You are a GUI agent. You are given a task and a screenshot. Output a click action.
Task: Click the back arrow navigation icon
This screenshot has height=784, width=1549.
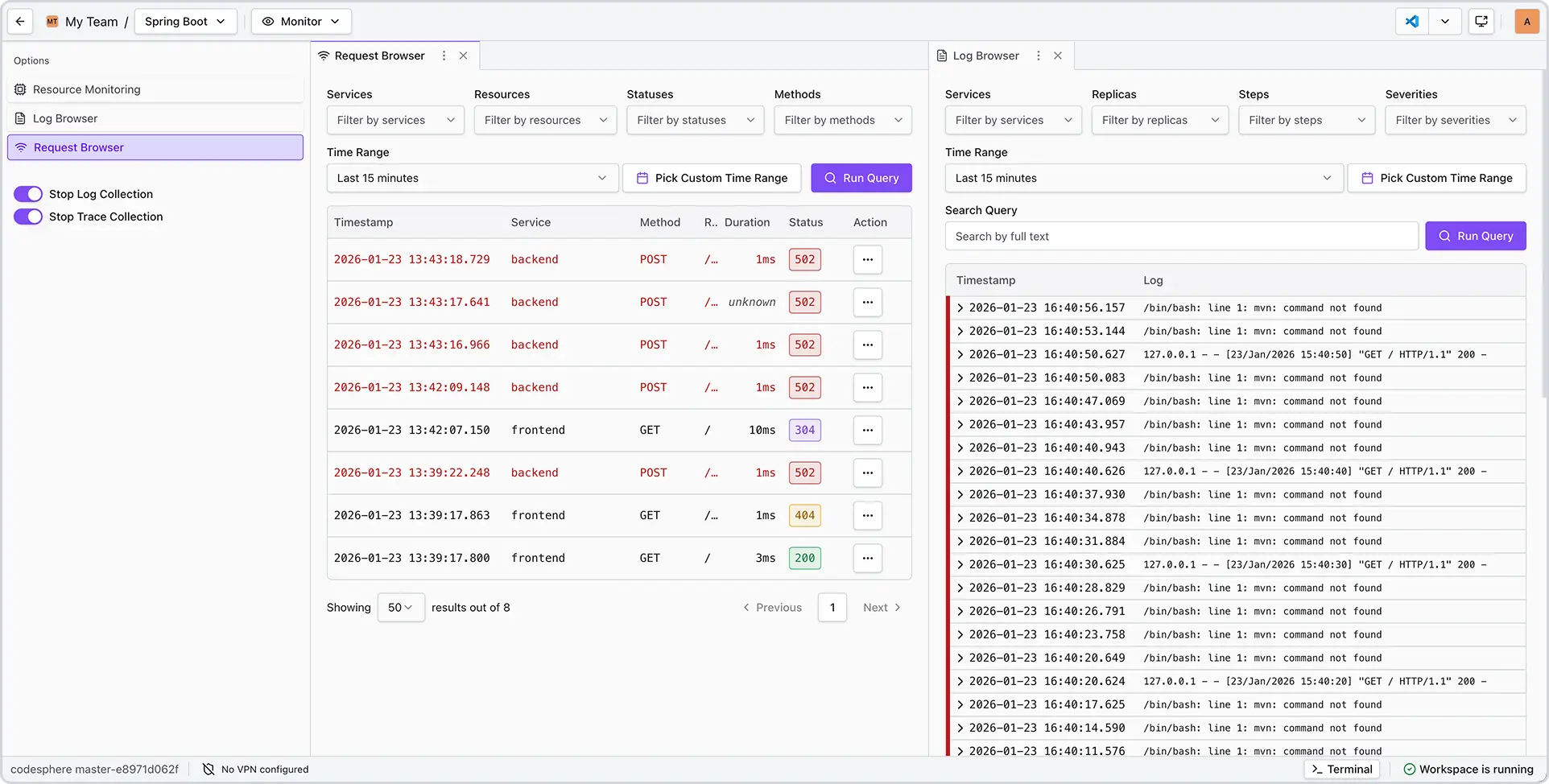[x=19, y=21]
